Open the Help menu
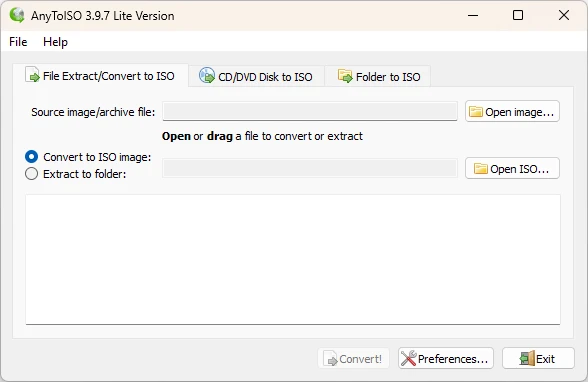588x382 pixels. coord(56,42)
